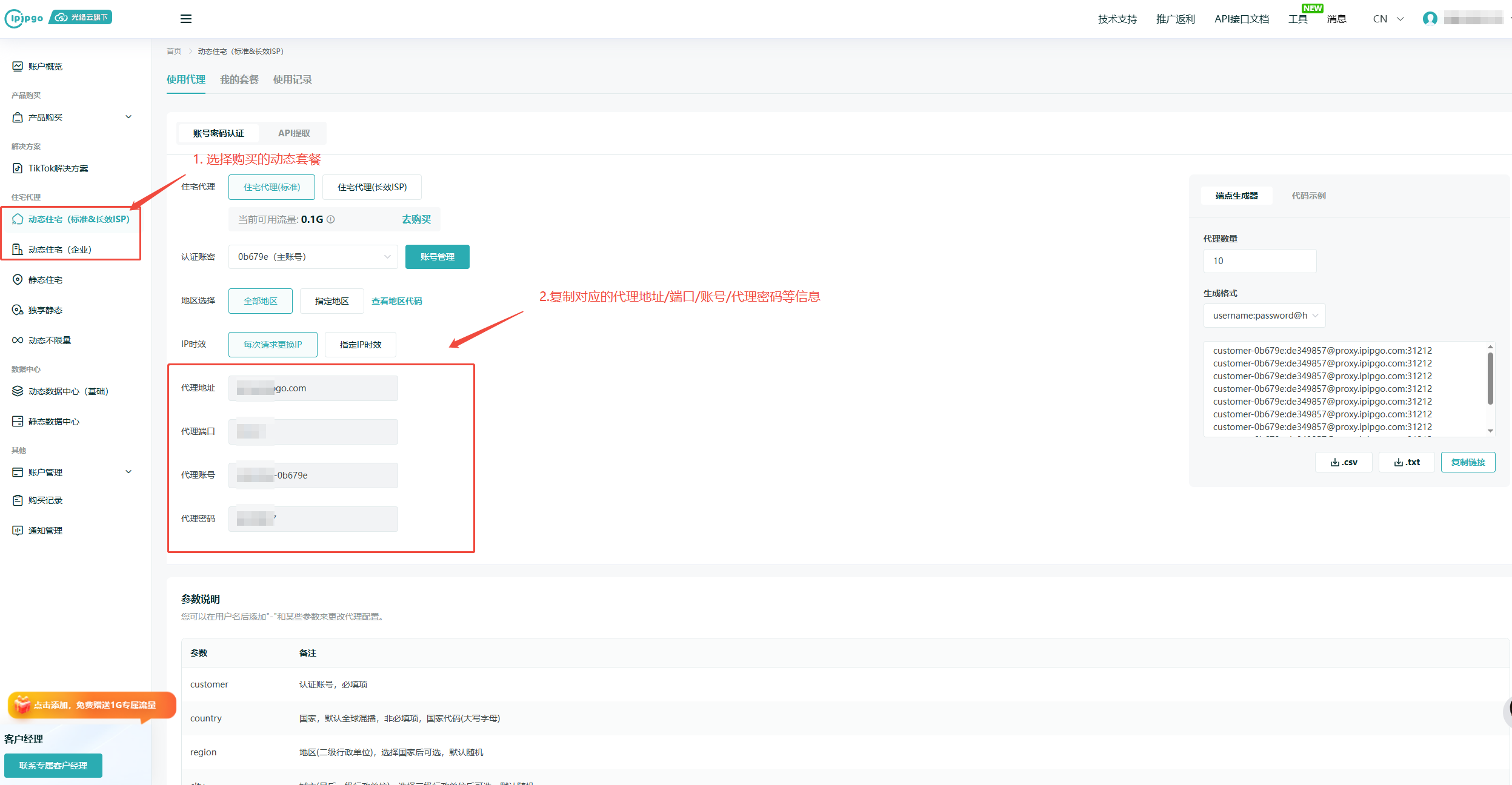The width and height of the screenshot is (1512, 785).
Task: Click the 代理数量 input field
Action: click(x=1259, y=261)
